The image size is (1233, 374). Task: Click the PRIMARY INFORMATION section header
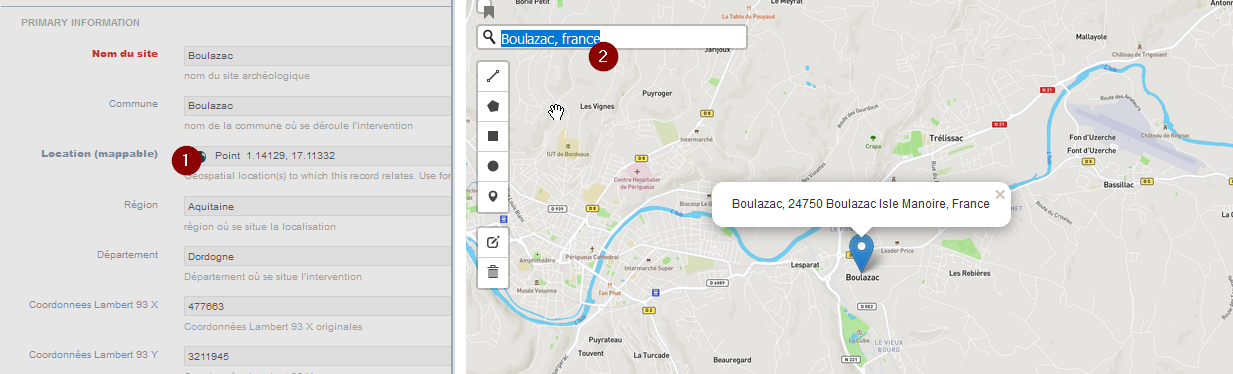tap(80, 22)
